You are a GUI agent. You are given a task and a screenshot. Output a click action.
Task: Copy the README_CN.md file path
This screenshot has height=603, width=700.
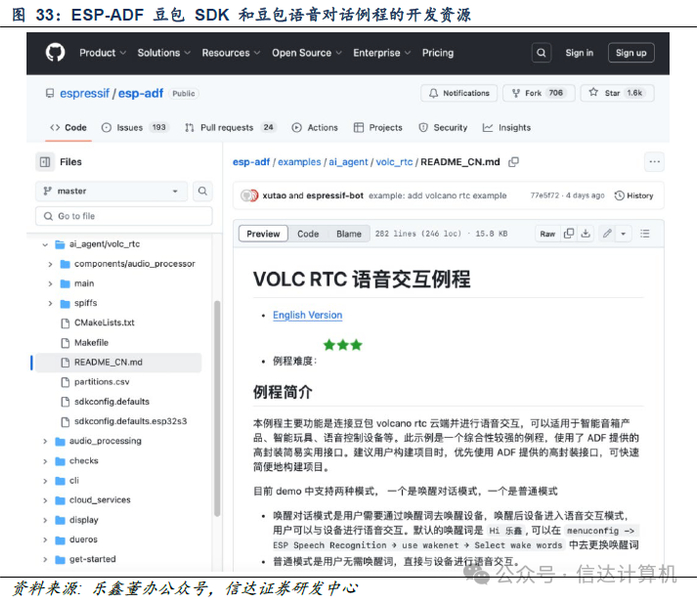pos(513,162)
